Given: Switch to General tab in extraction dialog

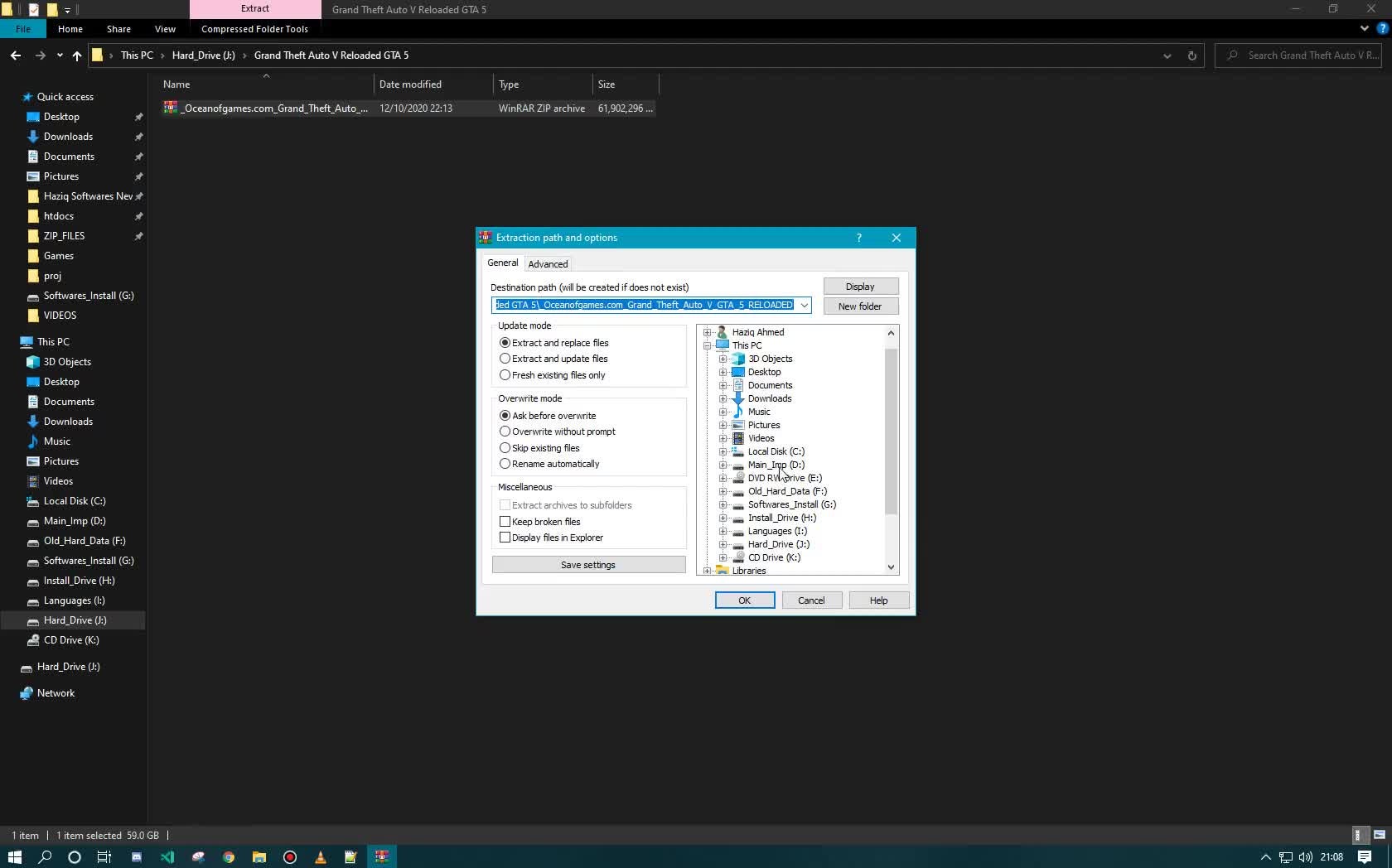Looking at the screenshot, I should (502, 263).
